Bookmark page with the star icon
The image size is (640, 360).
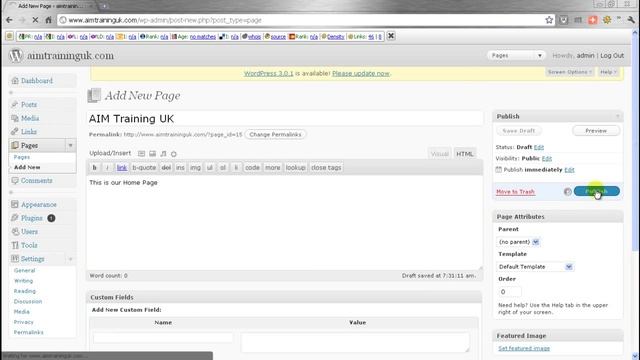(x=549, y=20)
